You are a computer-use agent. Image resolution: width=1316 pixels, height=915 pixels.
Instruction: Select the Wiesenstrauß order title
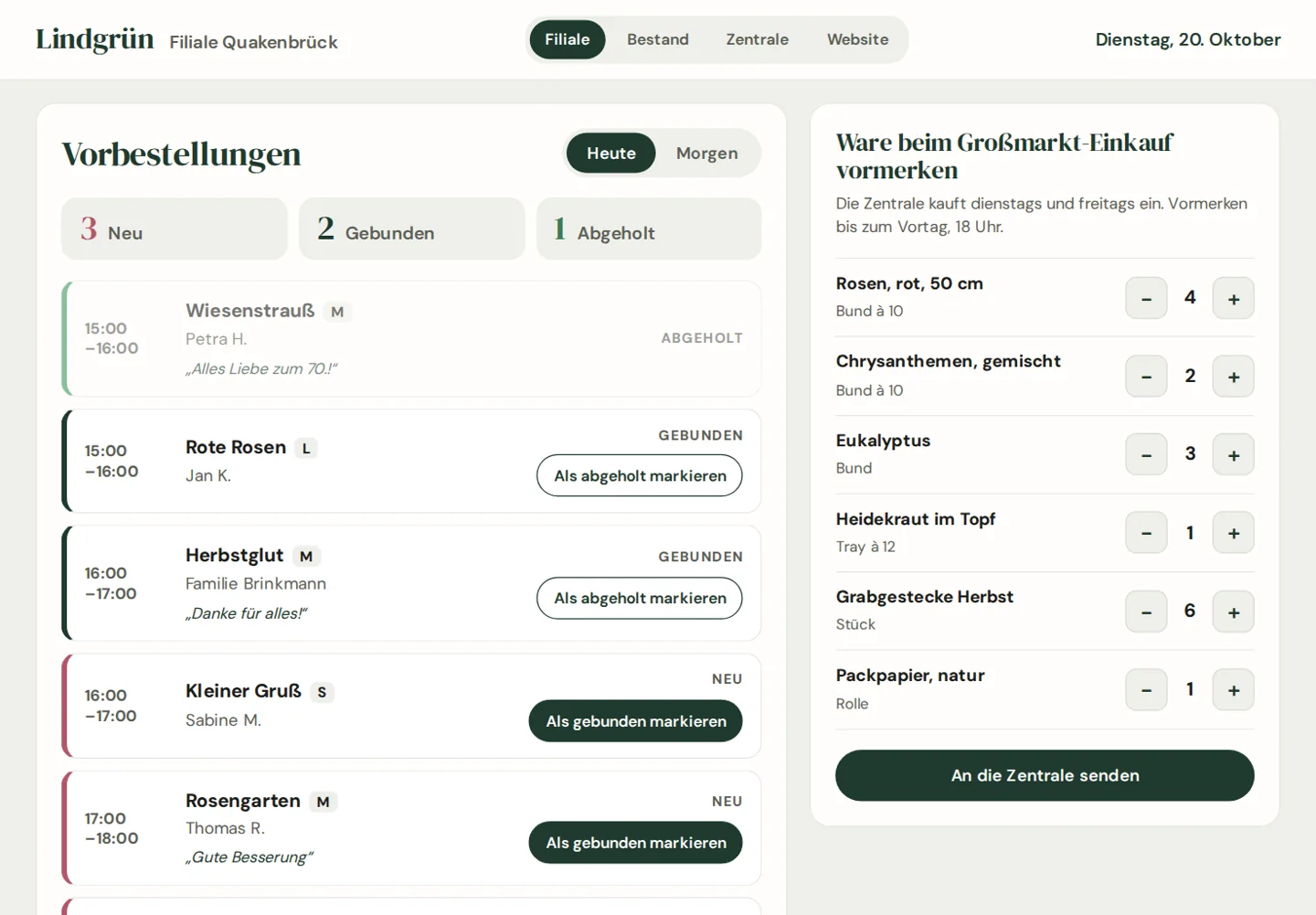250,311
